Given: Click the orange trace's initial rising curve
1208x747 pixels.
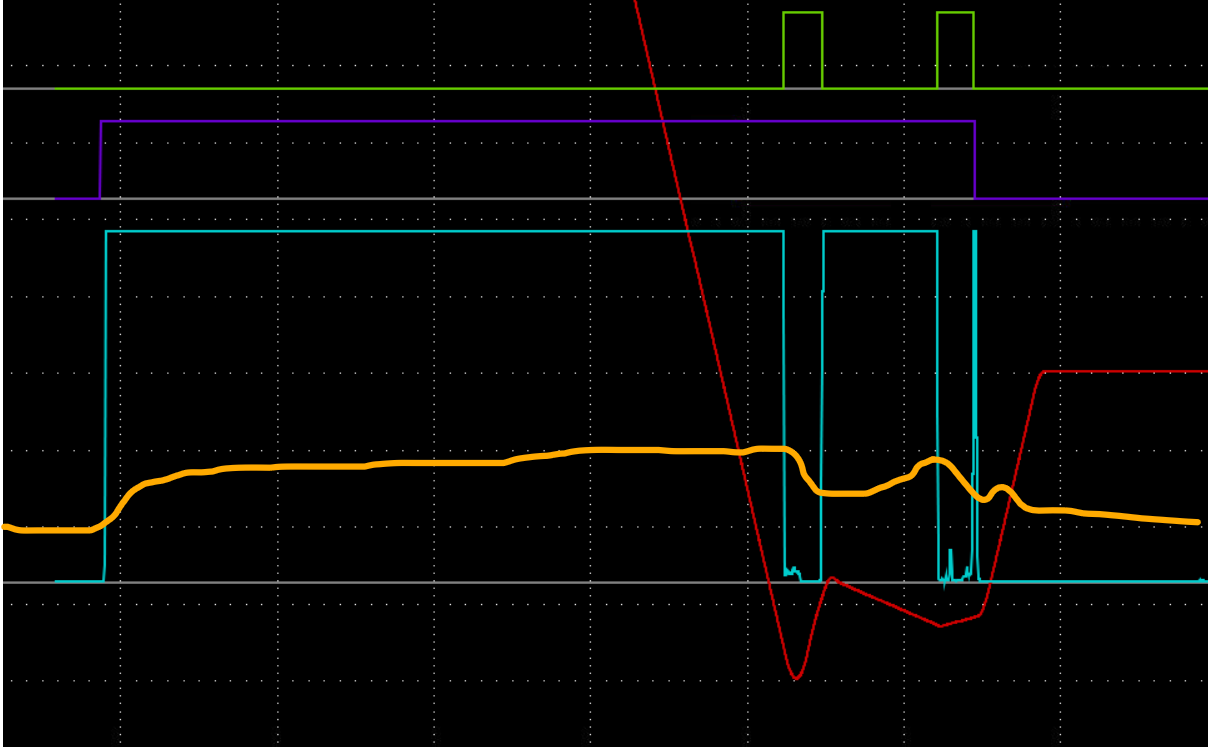Looking at the screenshot, I should pyautogui.click(x=125, y=498).
